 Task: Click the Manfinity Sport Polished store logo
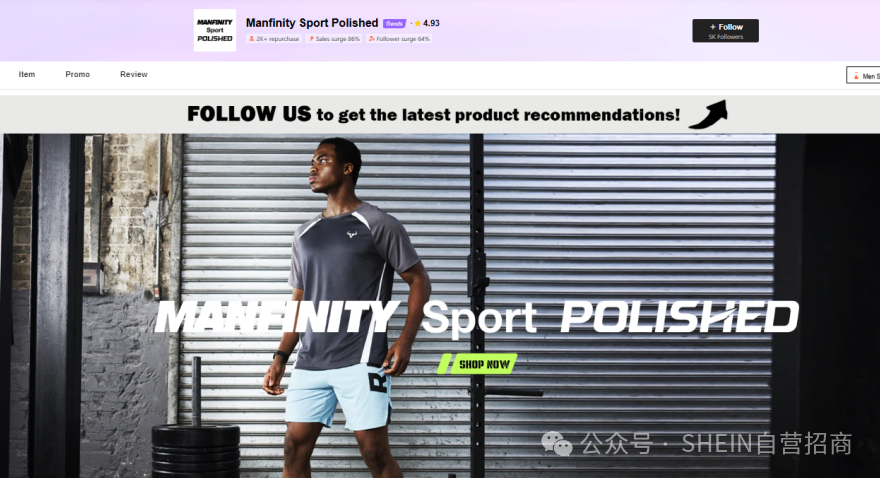(x=215, y=30)
